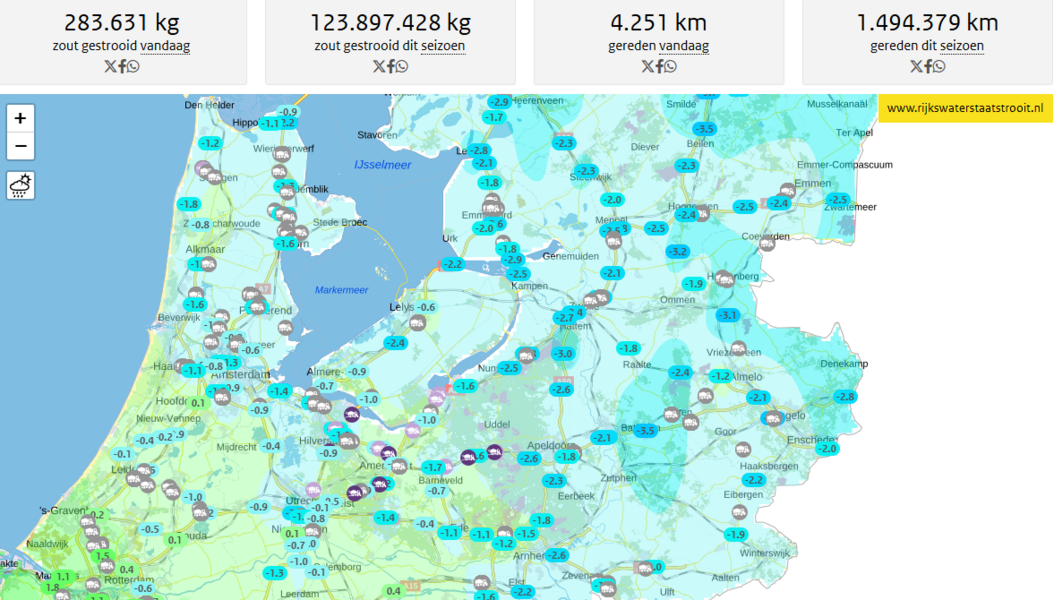Click 'vandaag' under zout gestrooid
This screenshot has width=1054, height=600.
click(165, 46)
